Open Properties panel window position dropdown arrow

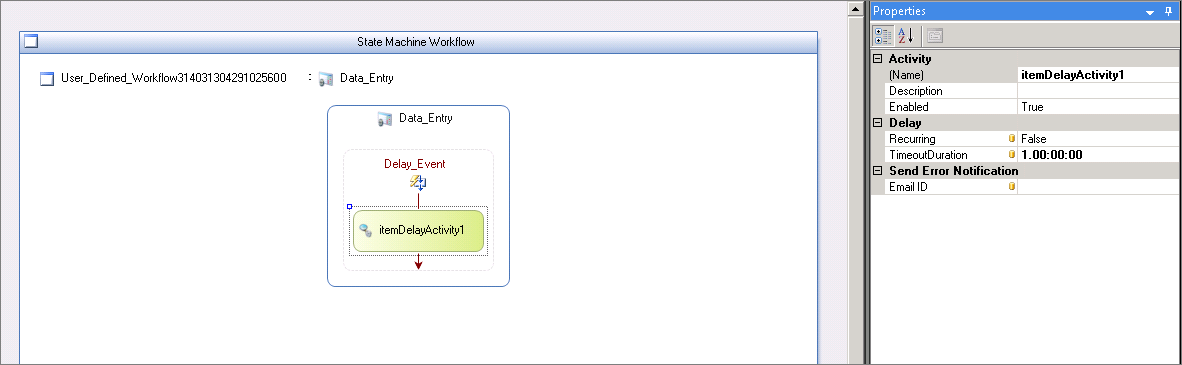coord(1150,12)
